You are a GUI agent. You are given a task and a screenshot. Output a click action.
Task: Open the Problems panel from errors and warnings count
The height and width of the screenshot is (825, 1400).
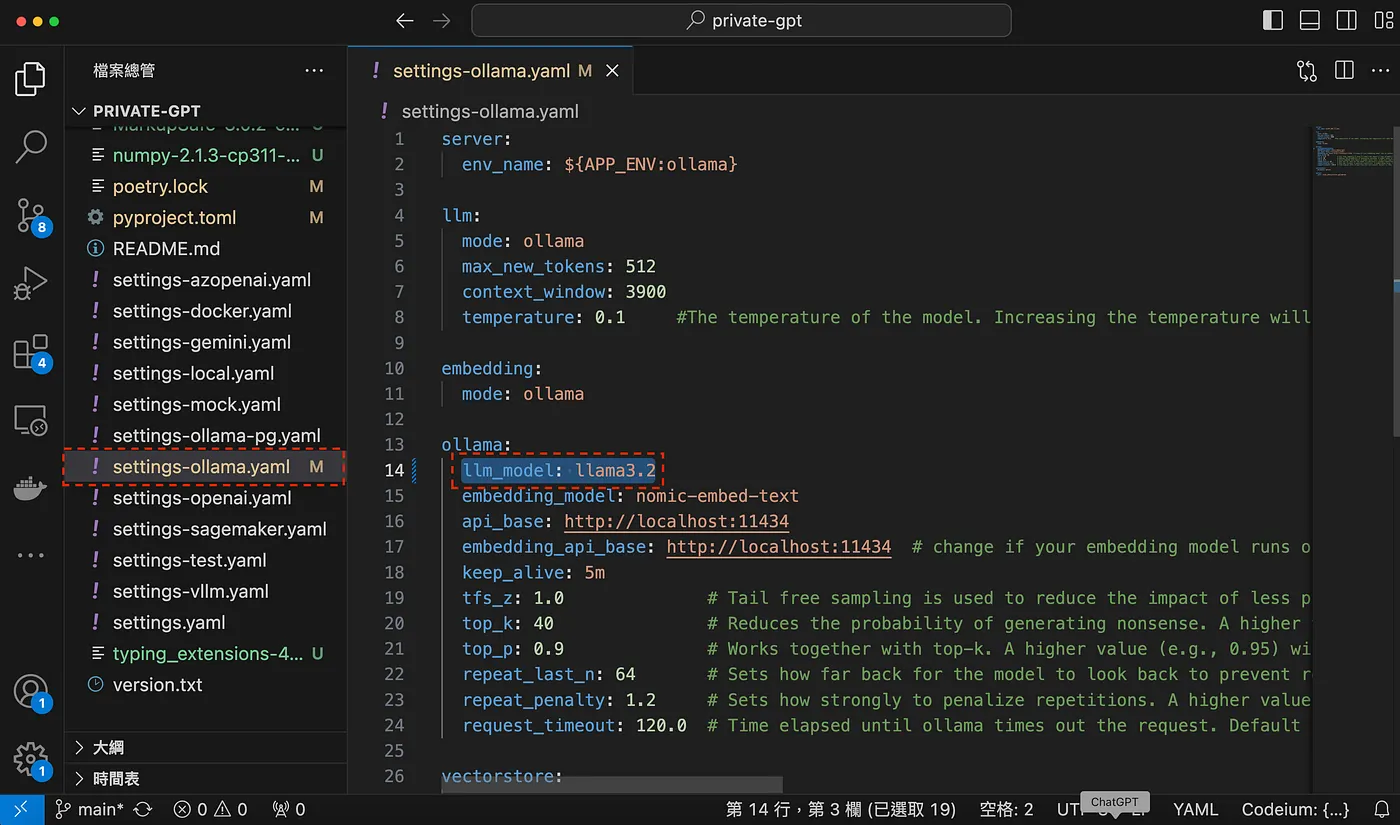click(x=210, y=809)
